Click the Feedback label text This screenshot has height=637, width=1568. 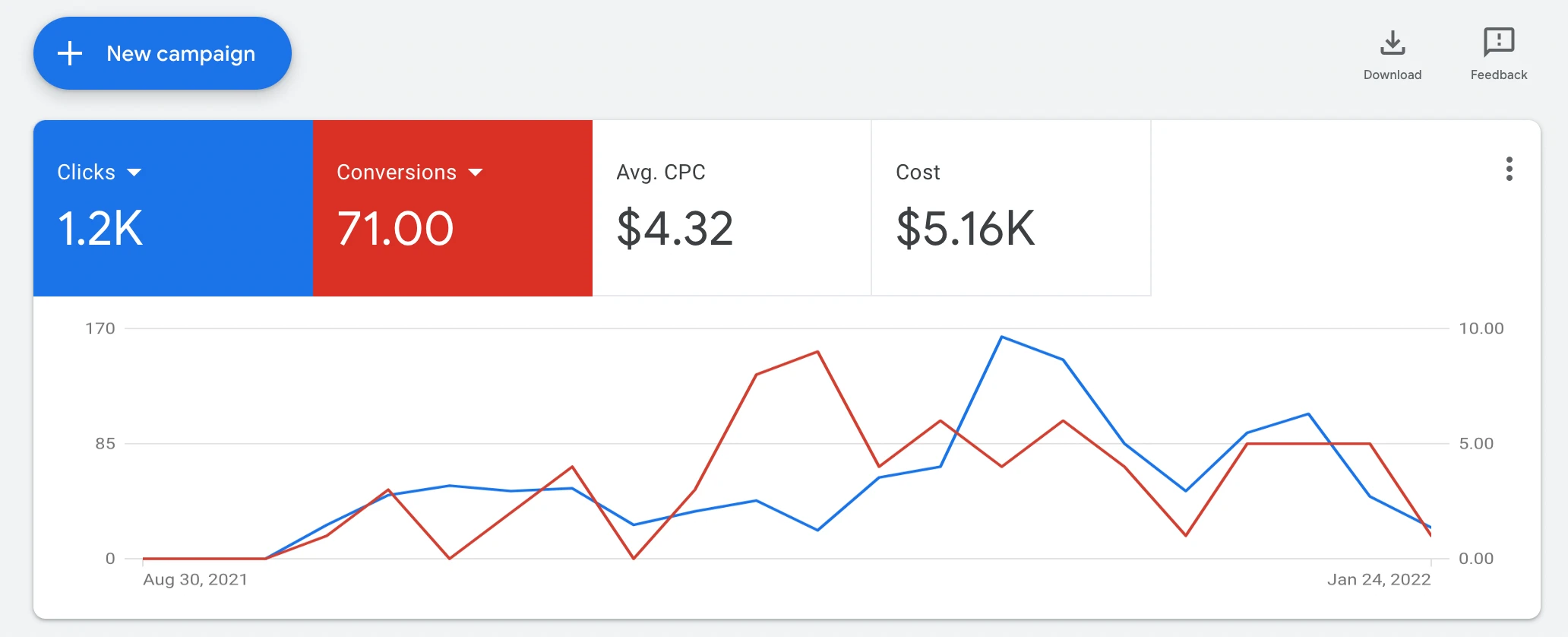tap(1499, 74)
